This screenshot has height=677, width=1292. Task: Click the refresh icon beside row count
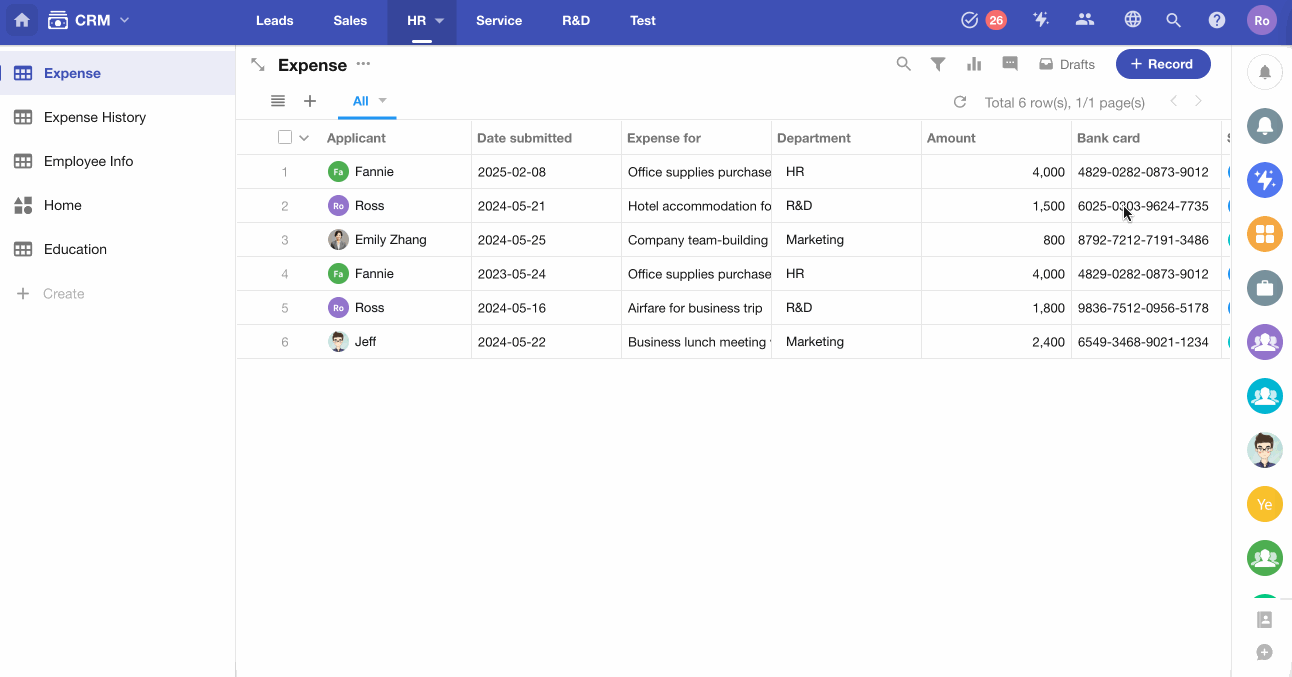960,102
